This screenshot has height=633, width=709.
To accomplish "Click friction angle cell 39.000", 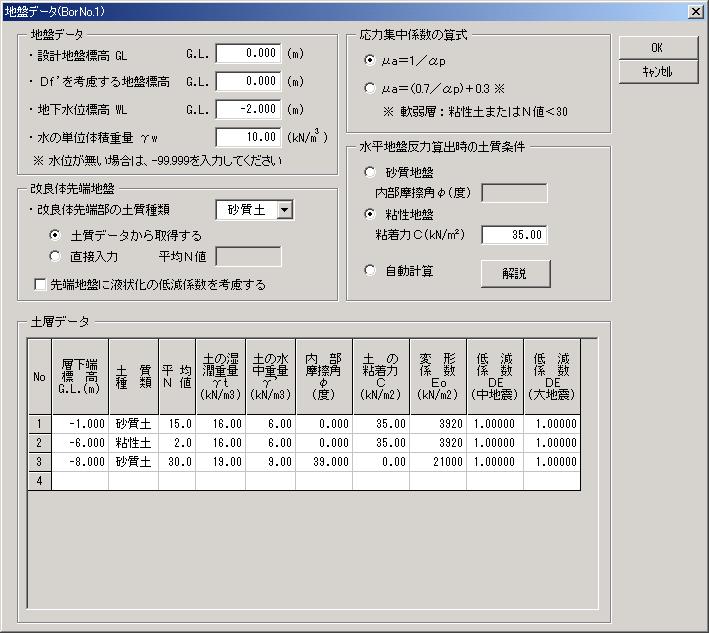I will pos(324,462).
